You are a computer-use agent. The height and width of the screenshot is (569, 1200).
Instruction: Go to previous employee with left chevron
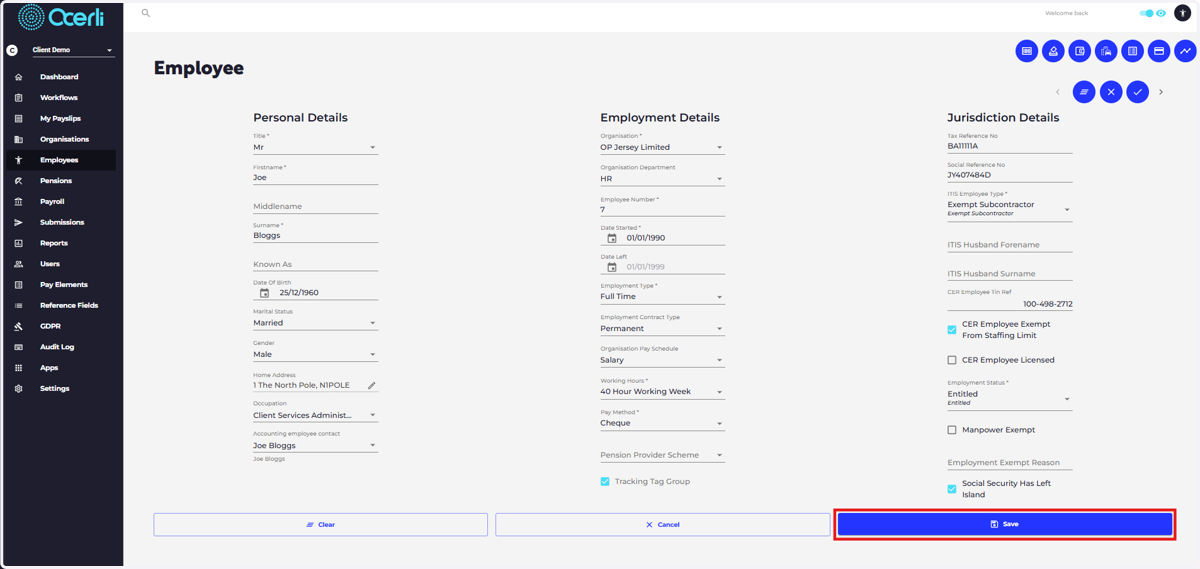click(1058, 92)
